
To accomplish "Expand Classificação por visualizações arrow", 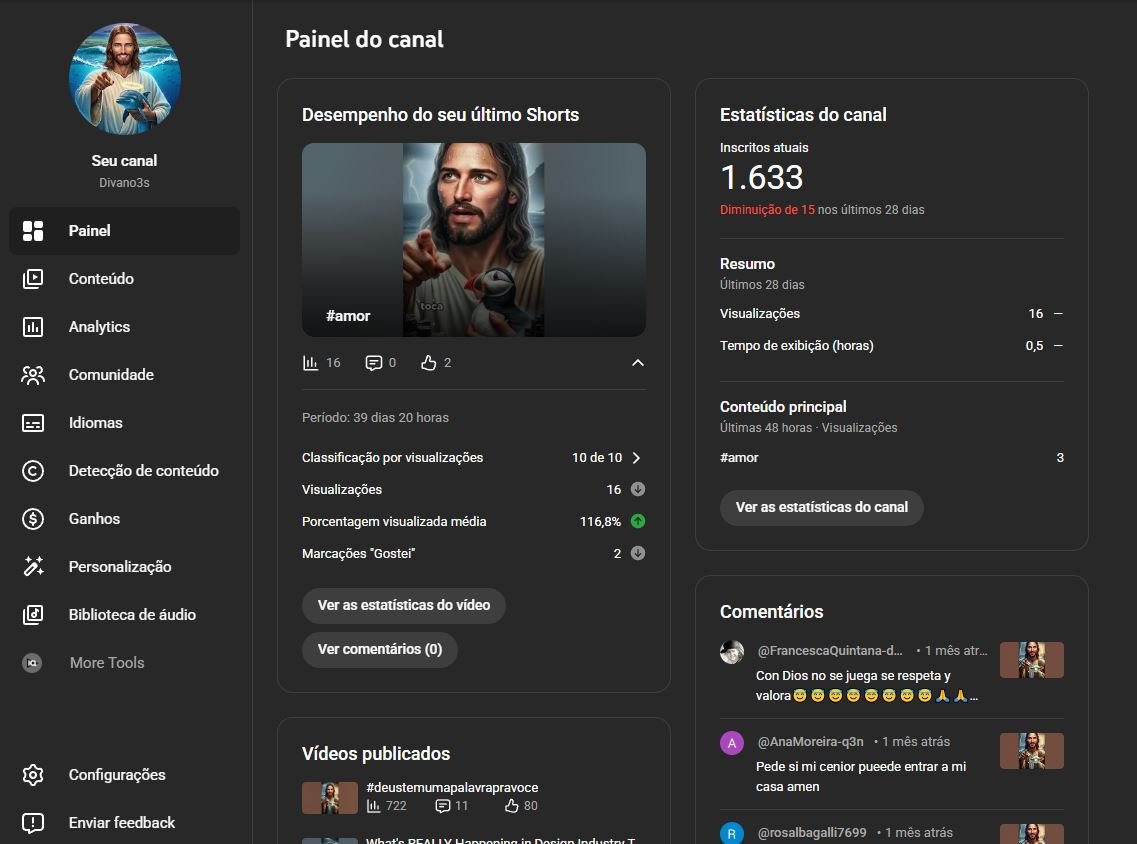I will pos(636,458).
